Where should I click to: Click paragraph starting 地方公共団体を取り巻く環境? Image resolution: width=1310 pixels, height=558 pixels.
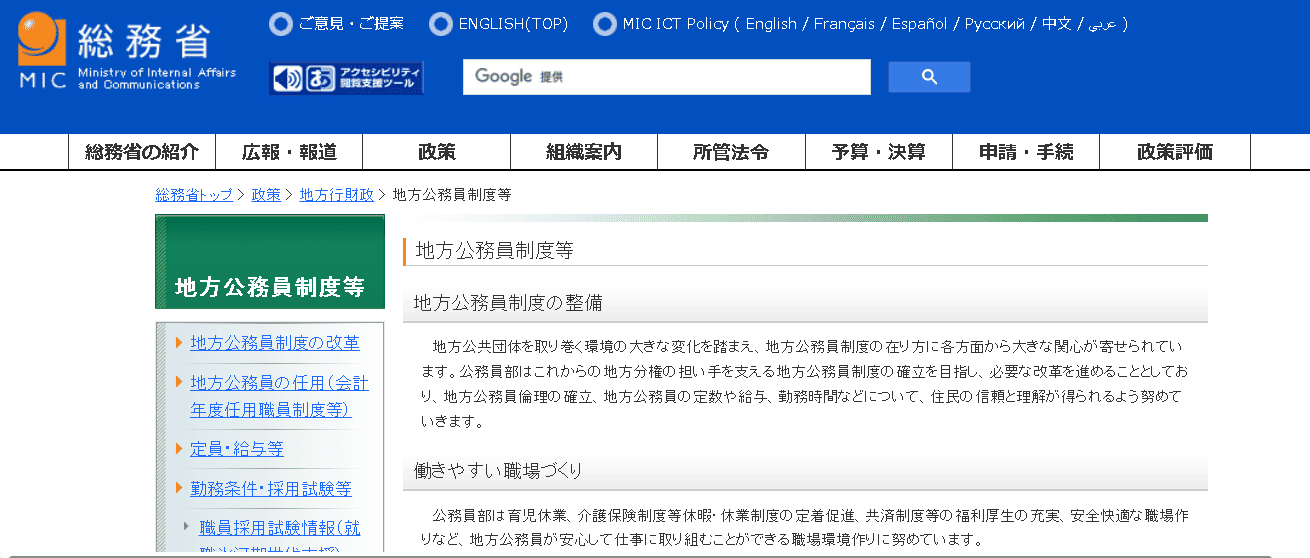click(x=805, y=384)
